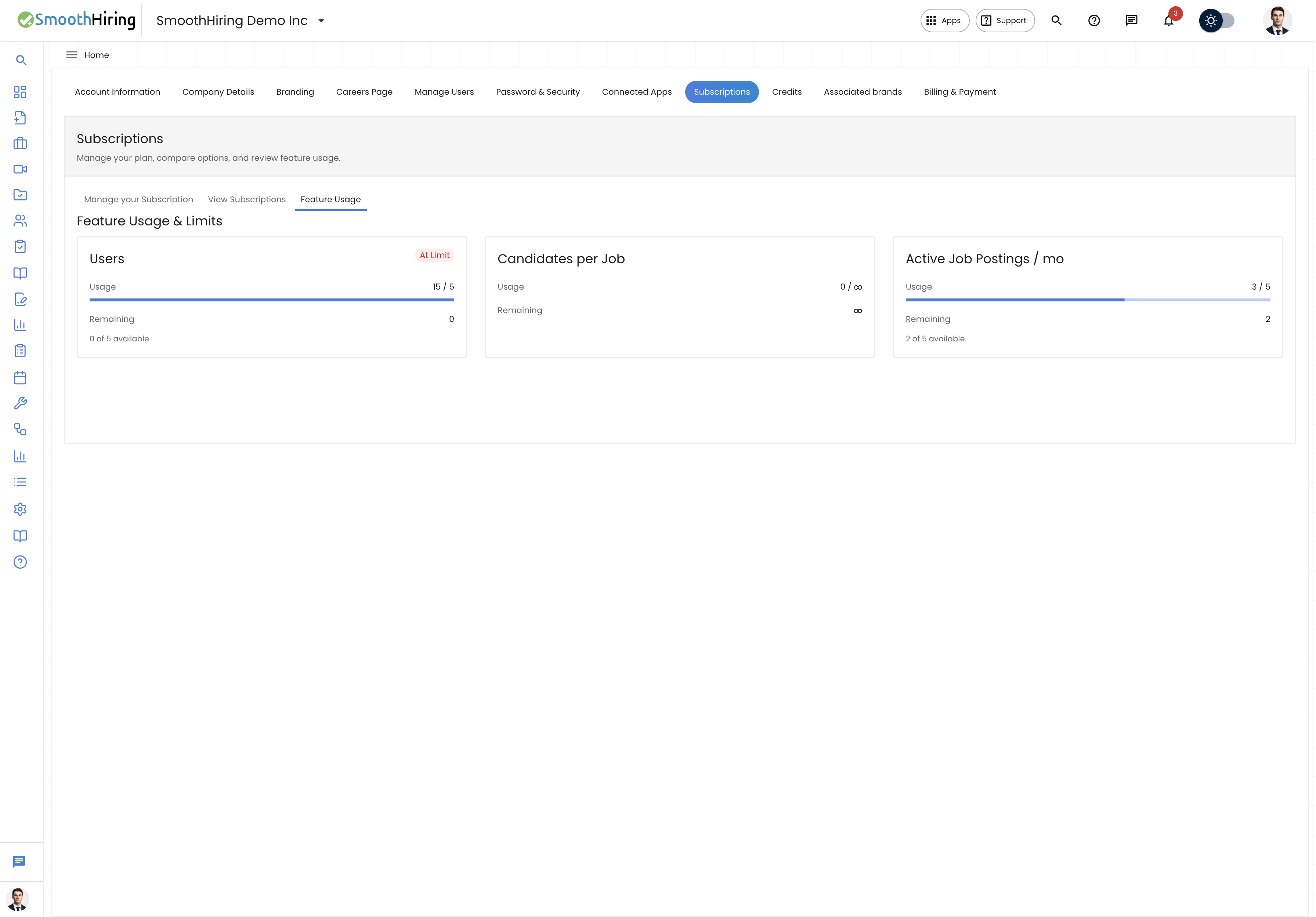The image size is (1316, 917).
Task: Open the settings gear in sidebar
Action: coord(20,509)
